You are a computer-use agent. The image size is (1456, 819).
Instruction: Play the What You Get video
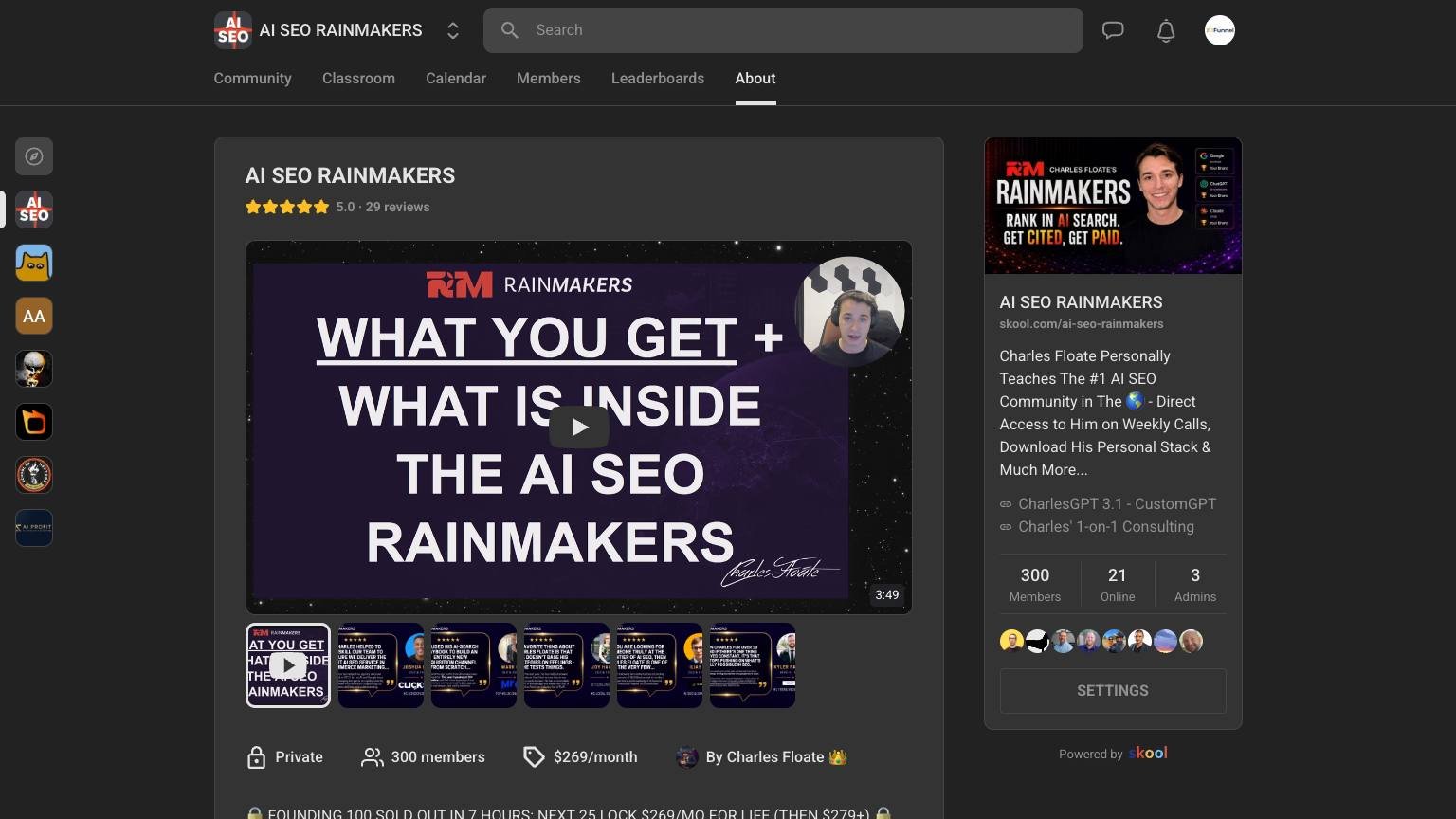[x=579, y=428]
